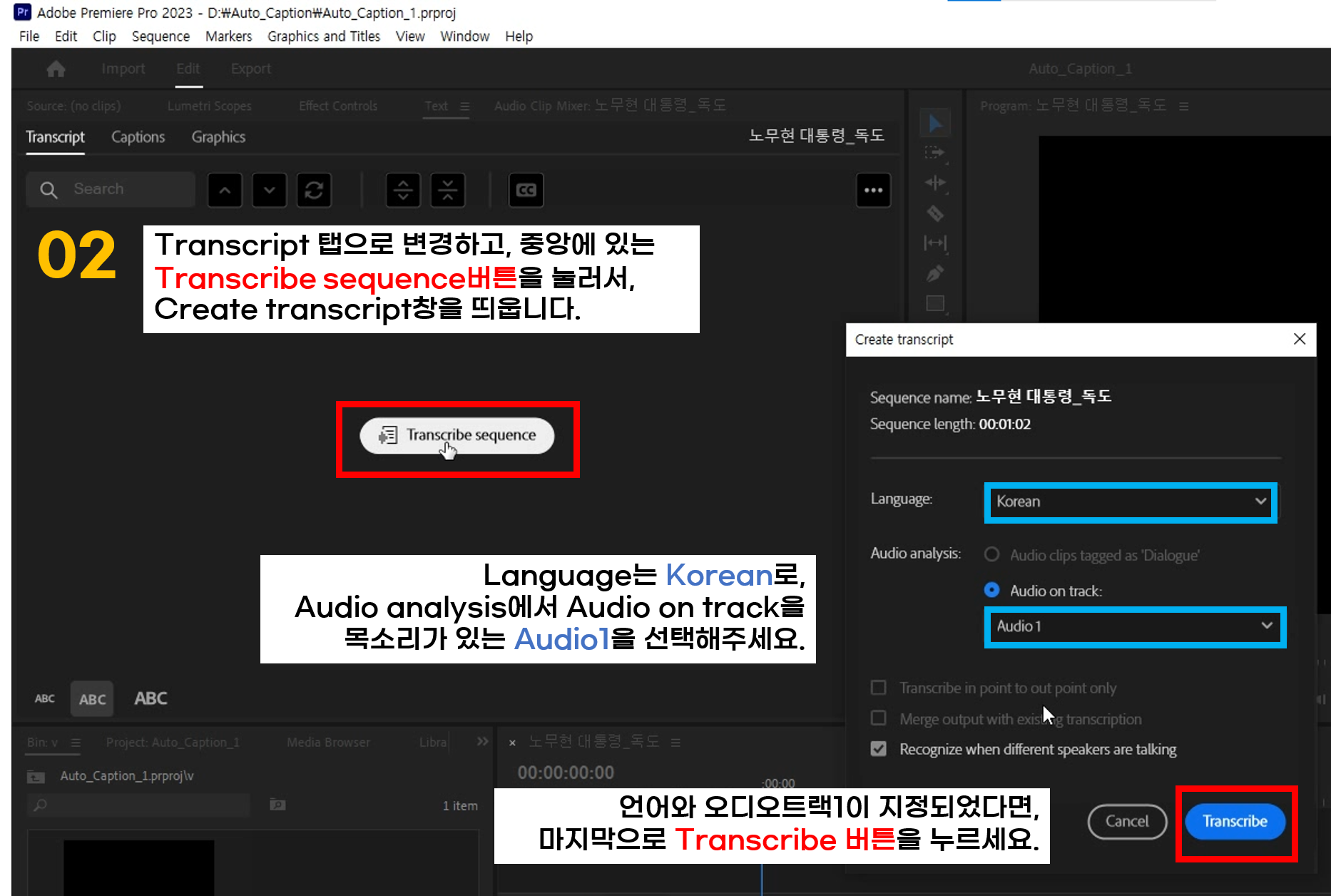Open the Edit menu

click(66, 36)
